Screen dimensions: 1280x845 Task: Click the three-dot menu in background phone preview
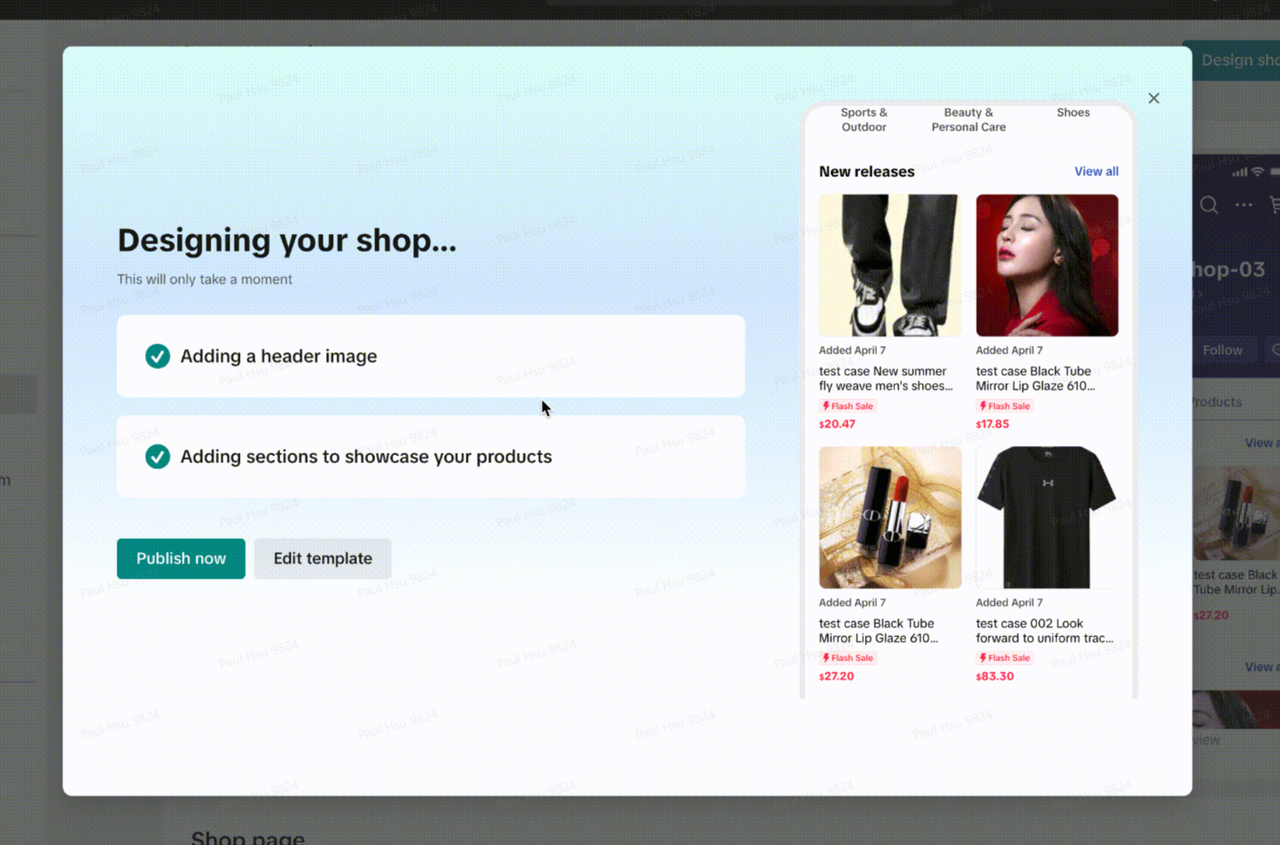tap(1243, 205)
